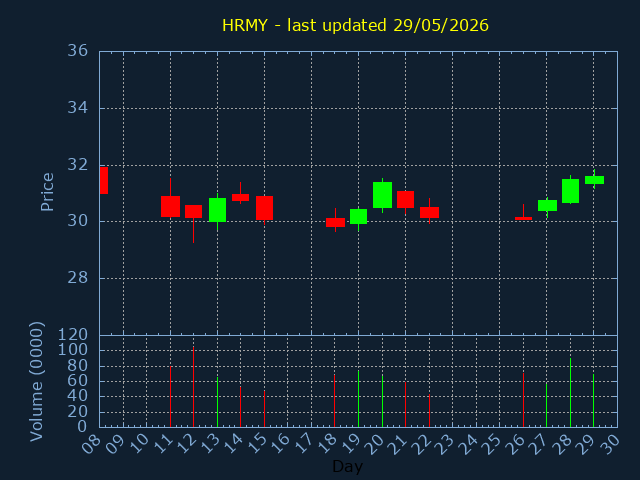This screenshot has height=480, width=640.
Task: Select the green candlestick for day 27
Action: click(x=547, y=205)
